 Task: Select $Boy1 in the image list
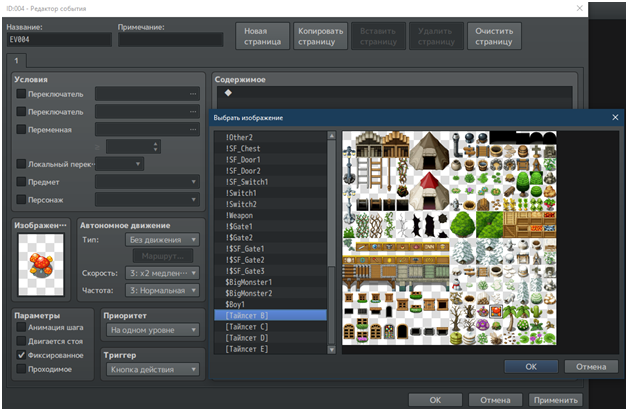[270, 304]
